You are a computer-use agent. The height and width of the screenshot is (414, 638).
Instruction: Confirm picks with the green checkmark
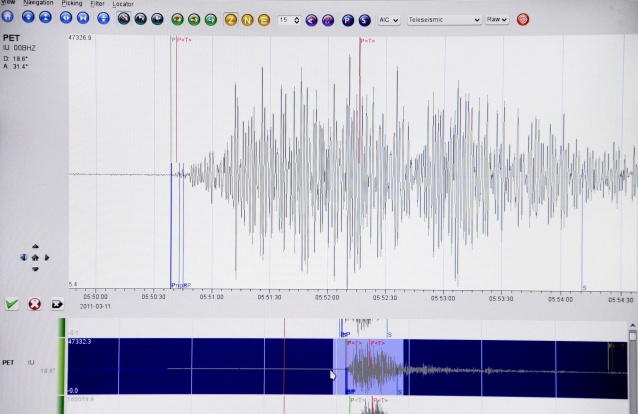pos(12,304)
